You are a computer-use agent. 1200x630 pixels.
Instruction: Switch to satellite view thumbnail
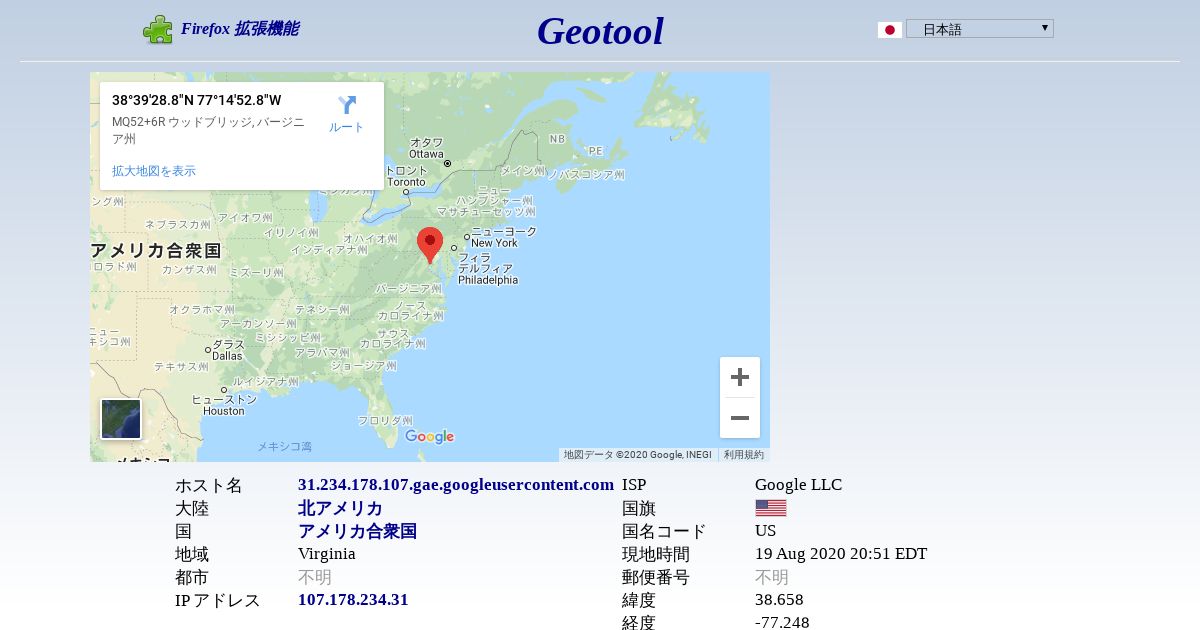[x=121, y=419]
